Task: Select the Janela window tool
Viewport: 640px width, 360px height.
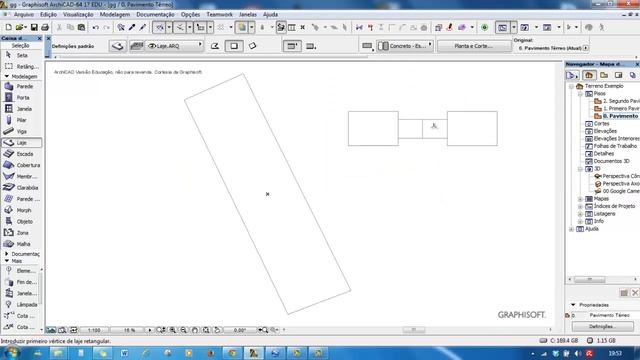Action: [21, 109]
